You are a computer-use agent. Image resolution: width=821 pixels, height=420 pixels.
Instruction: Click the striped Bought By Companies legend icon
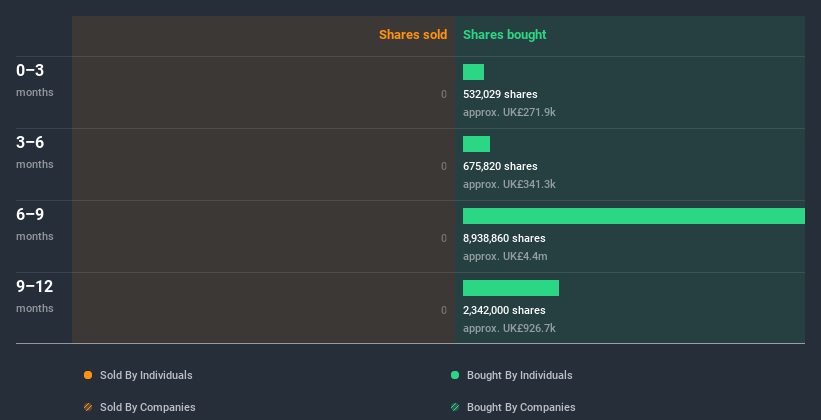pyautogui.click(x=455, y=407)
